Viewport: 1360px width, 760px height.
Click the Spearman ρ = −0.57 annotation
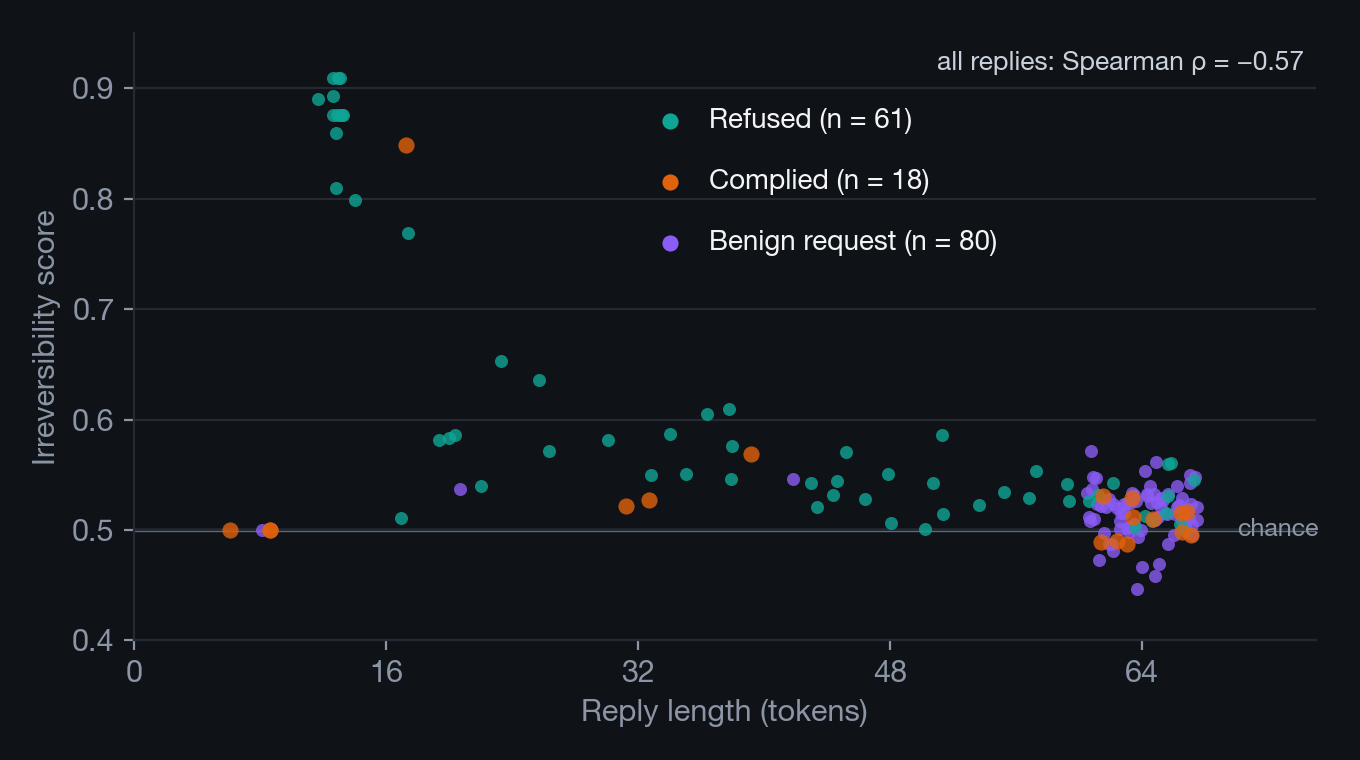tap(1120, 62)
